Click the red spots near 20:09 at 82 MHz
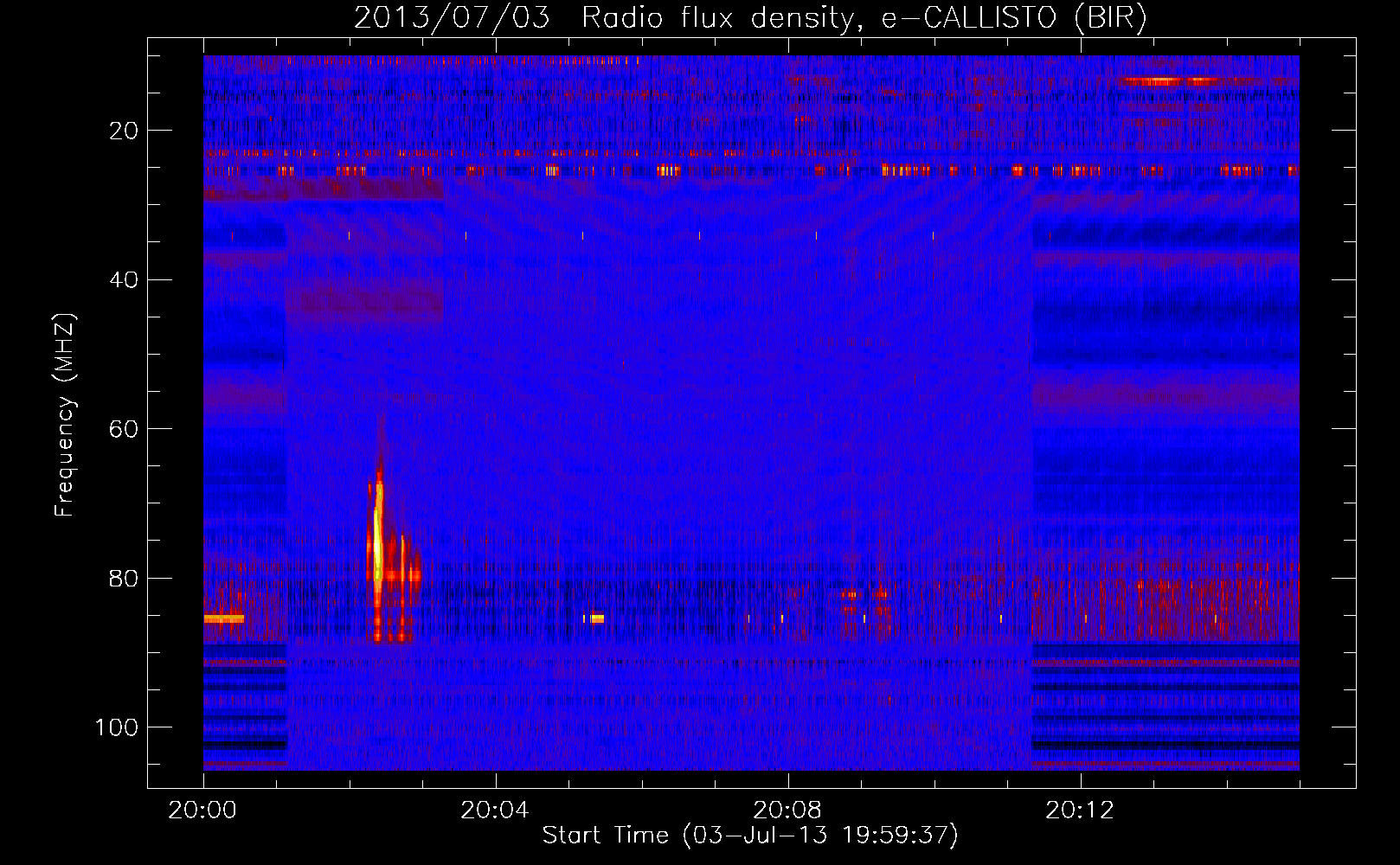The width and height of the screenshot is (1400, 865). [864, 593]
